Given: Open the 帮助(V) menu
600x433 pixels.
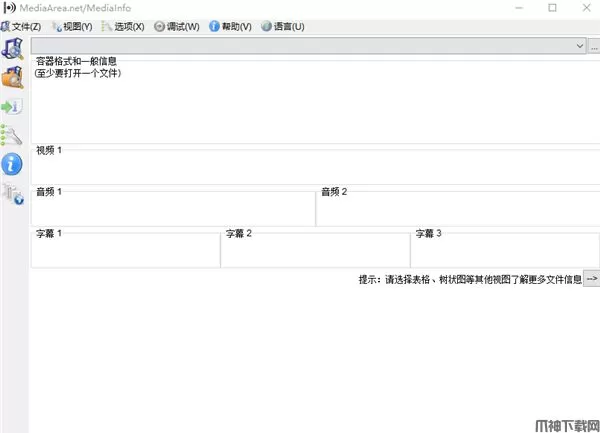Looking at the screenshot, I should coord(230,26).
